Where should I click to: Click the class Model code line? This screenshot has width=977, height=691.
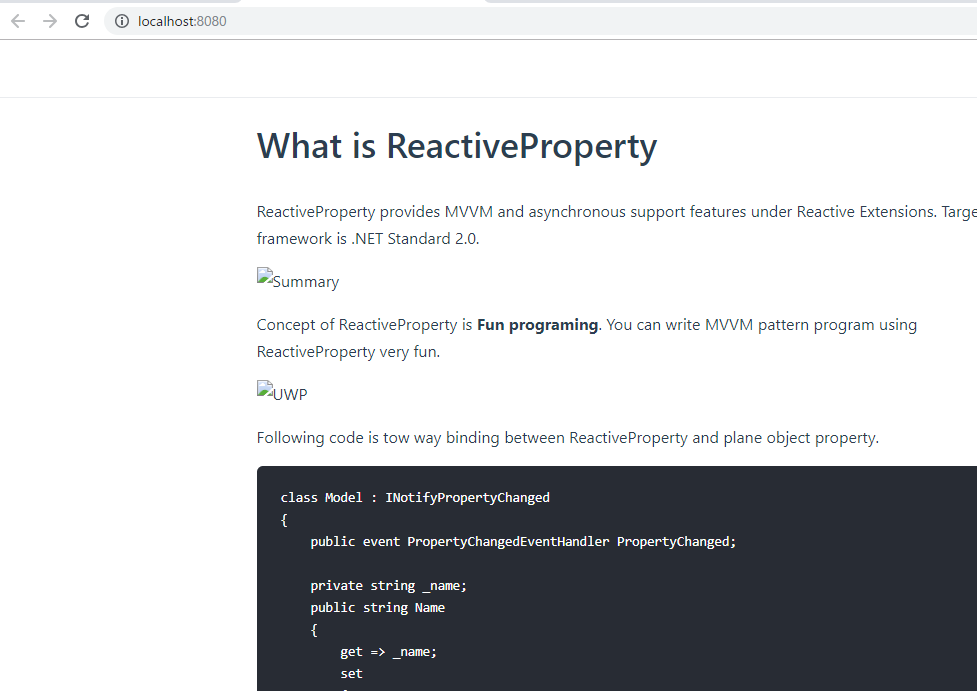point(415,498)
